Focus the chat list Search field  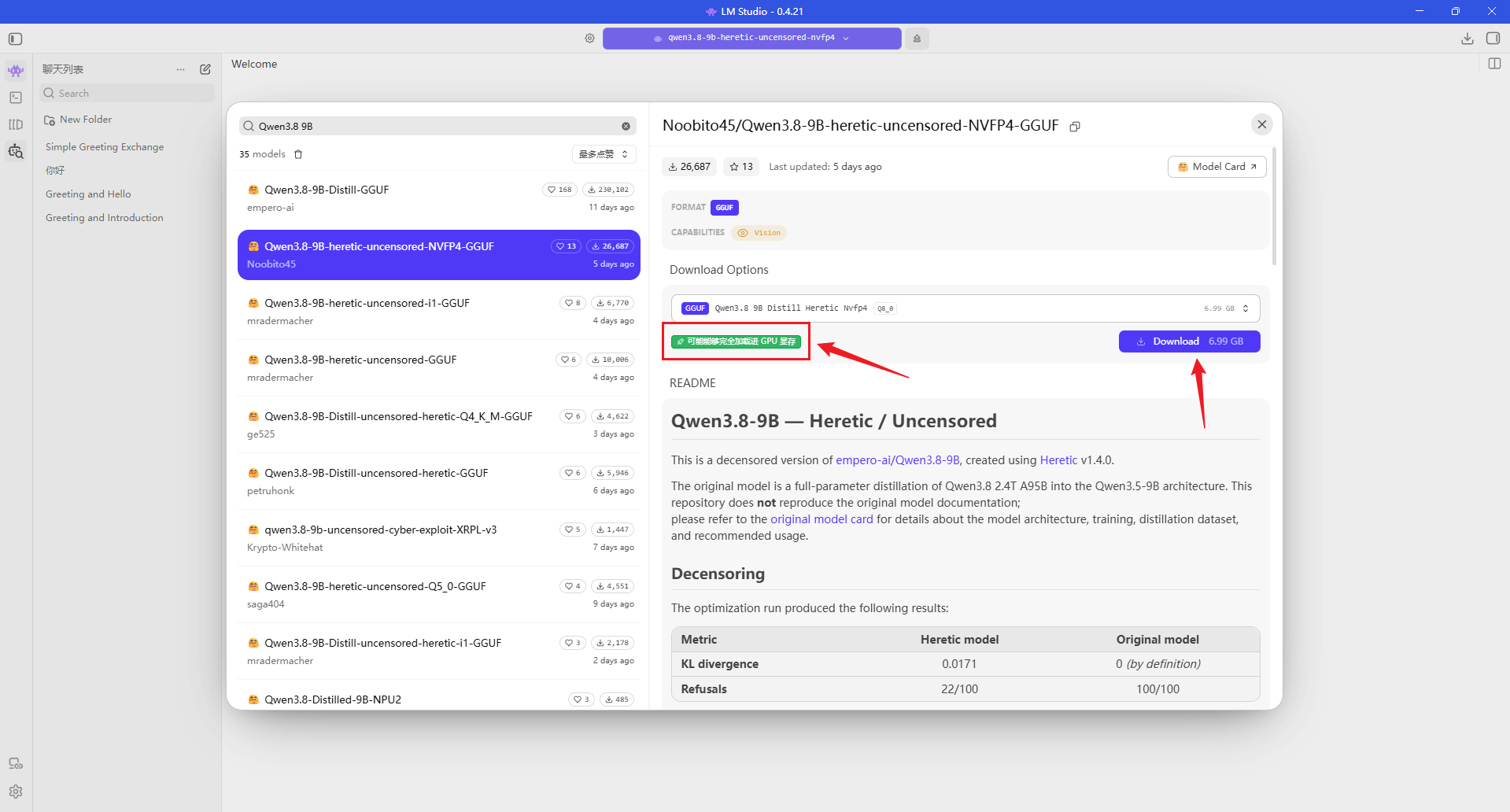(127, 93)
